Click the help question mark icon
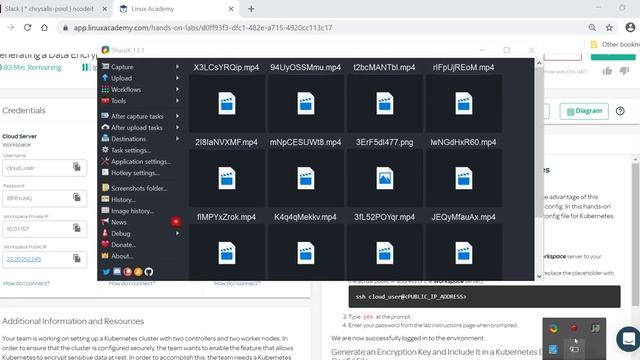 (620, 111)
